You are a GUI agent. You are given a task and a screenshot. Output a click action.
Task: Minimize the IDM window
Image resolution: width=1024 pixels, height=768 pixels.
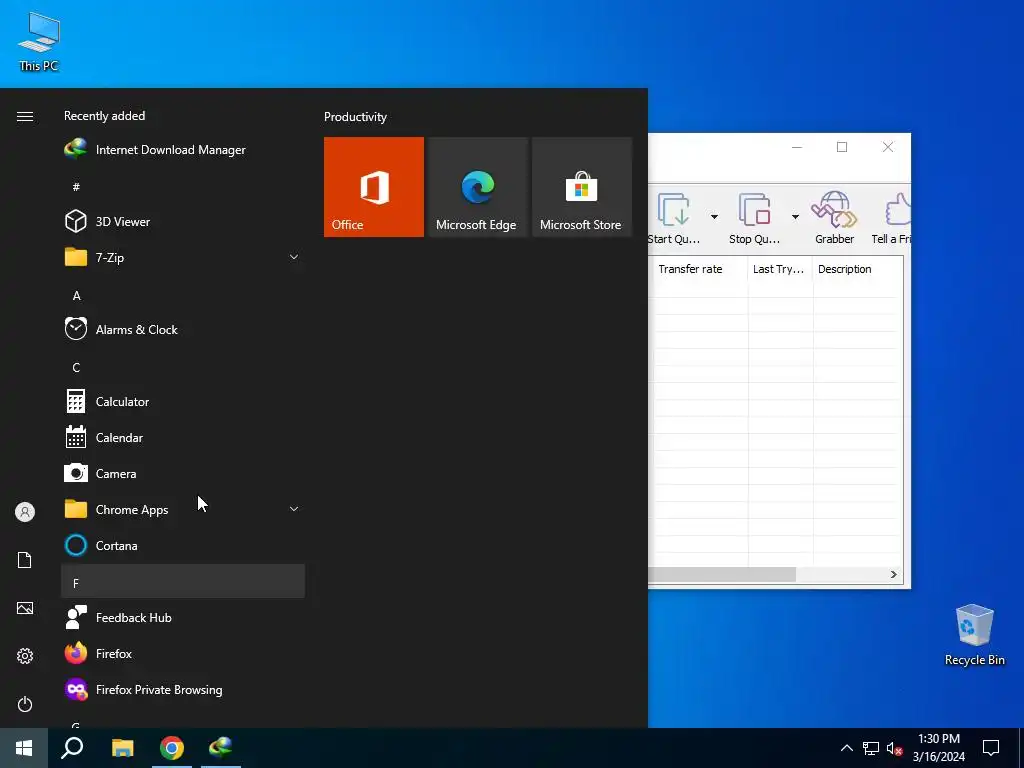click(797, 147)
